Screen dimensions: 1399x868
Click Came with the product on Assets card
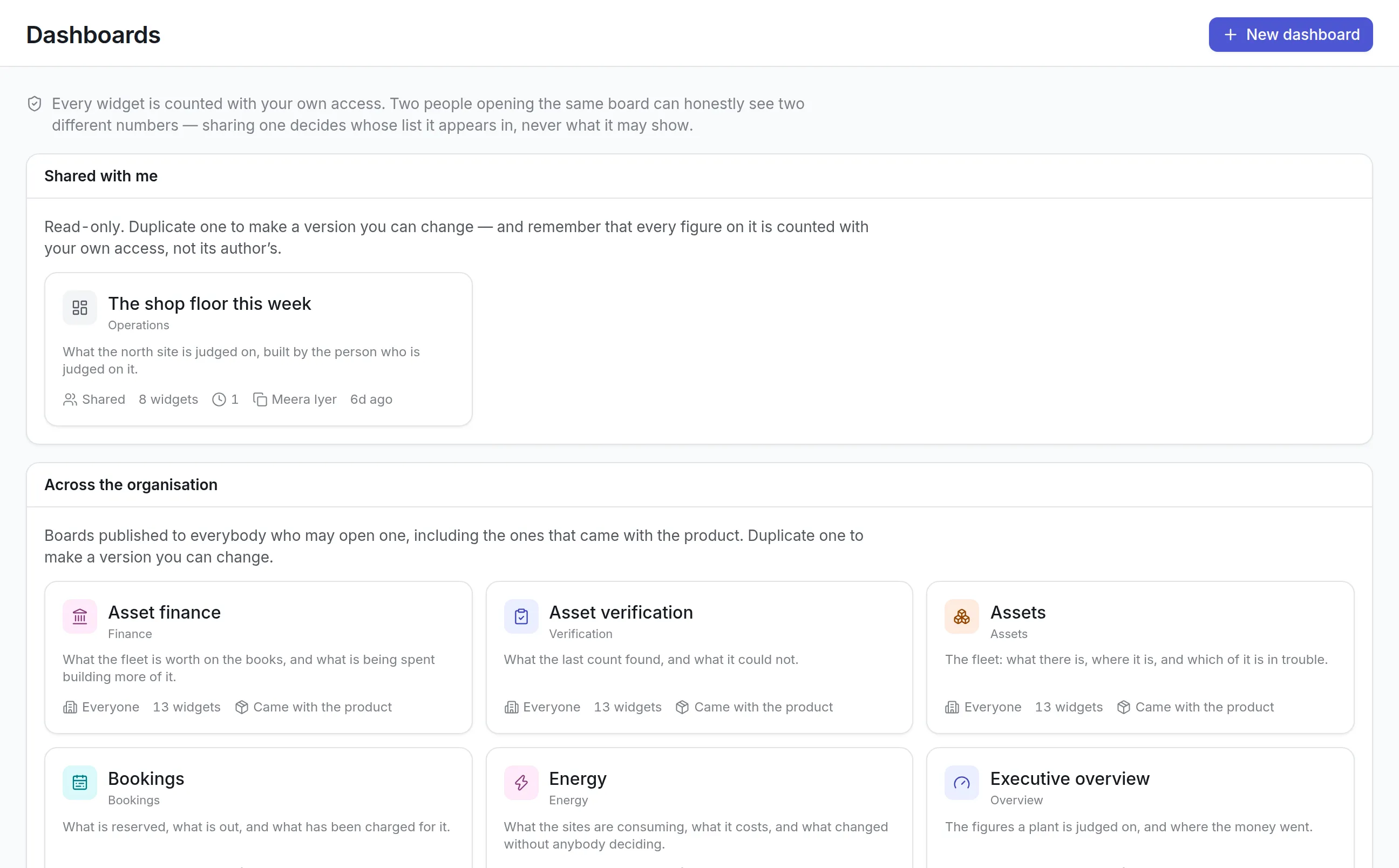(1205, 707)
